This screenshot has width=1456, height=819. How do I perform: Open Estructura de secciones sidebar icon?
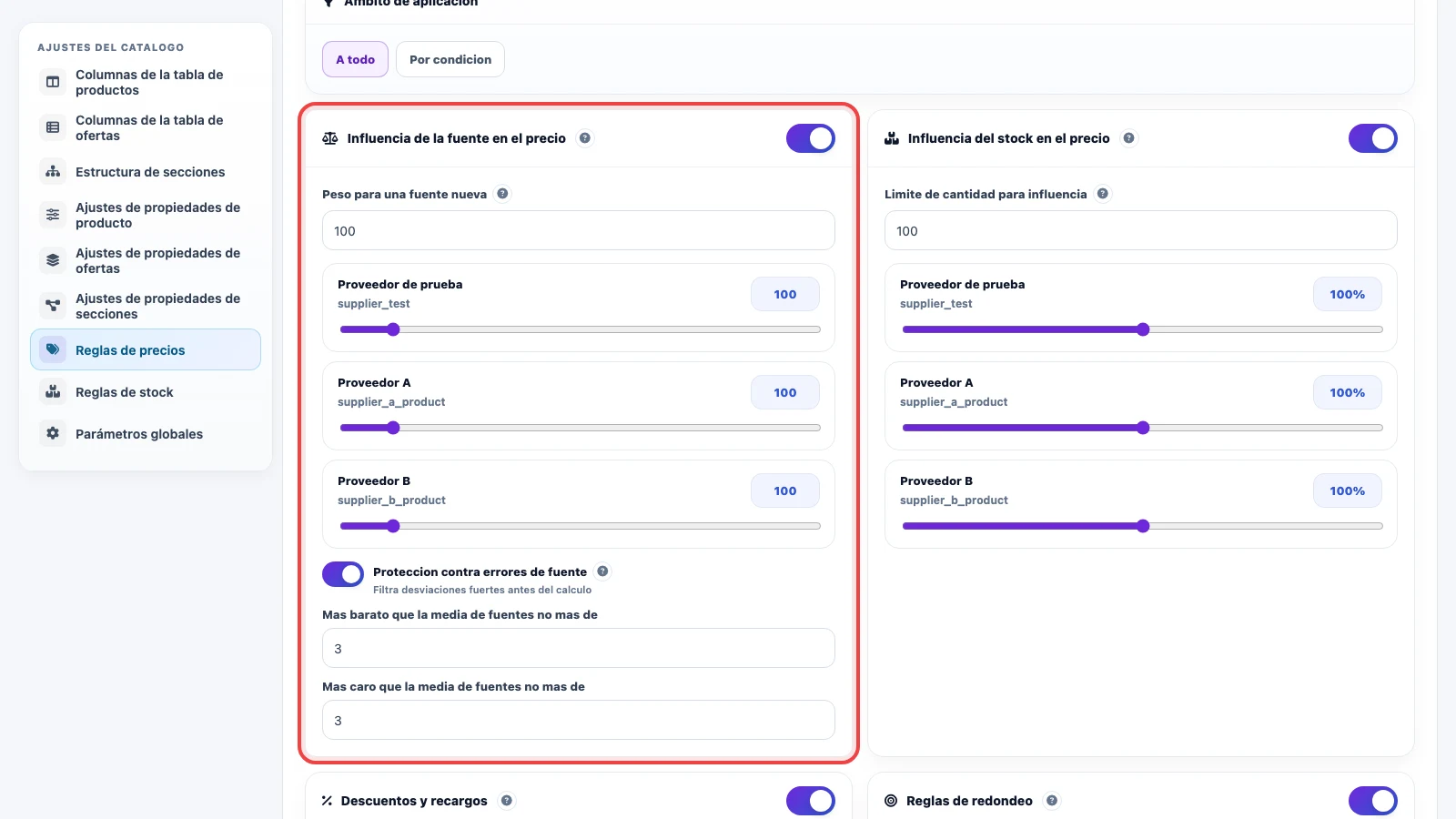(x=53, y=171)
